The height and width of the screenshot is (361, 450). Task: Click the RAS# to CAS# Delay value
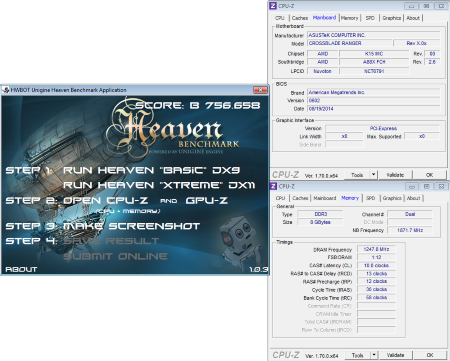376,273
